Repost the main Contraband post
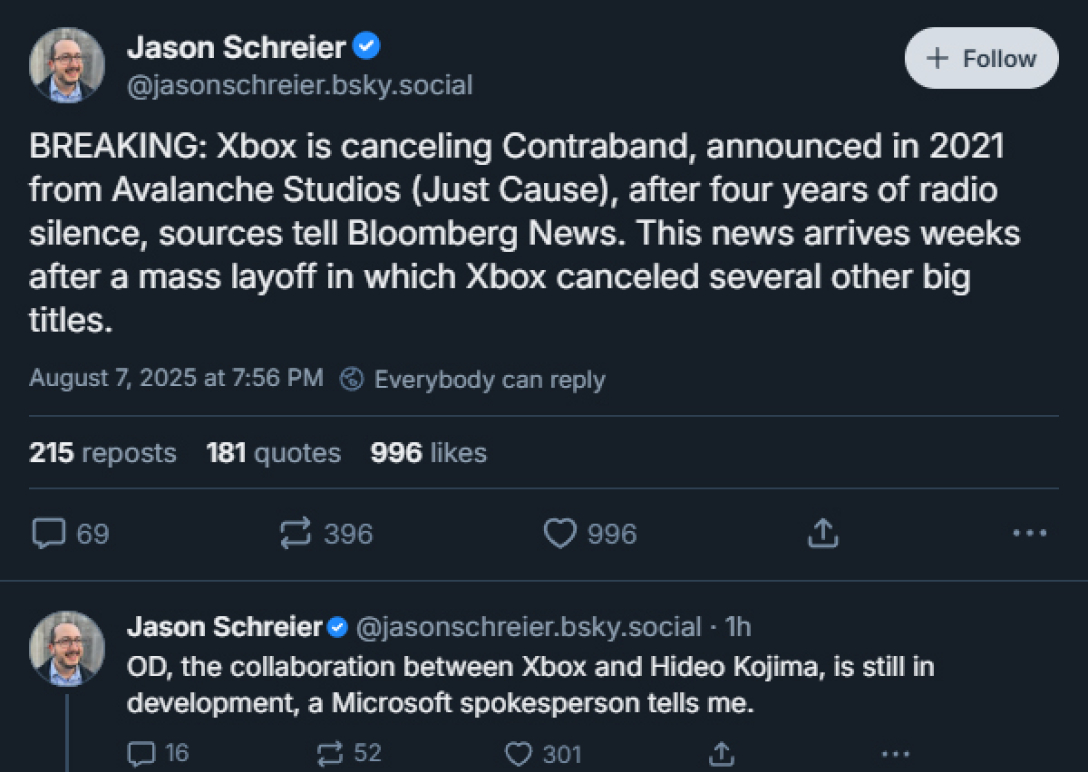This screenshot has height=772, width=1088. click(296, 534)
